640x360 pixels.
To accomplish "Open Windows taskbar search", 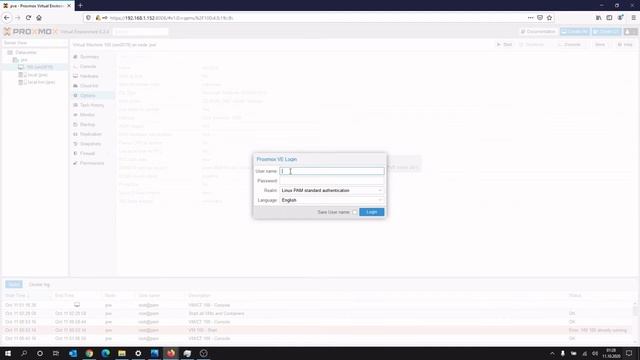I will [x=24, y=353].
